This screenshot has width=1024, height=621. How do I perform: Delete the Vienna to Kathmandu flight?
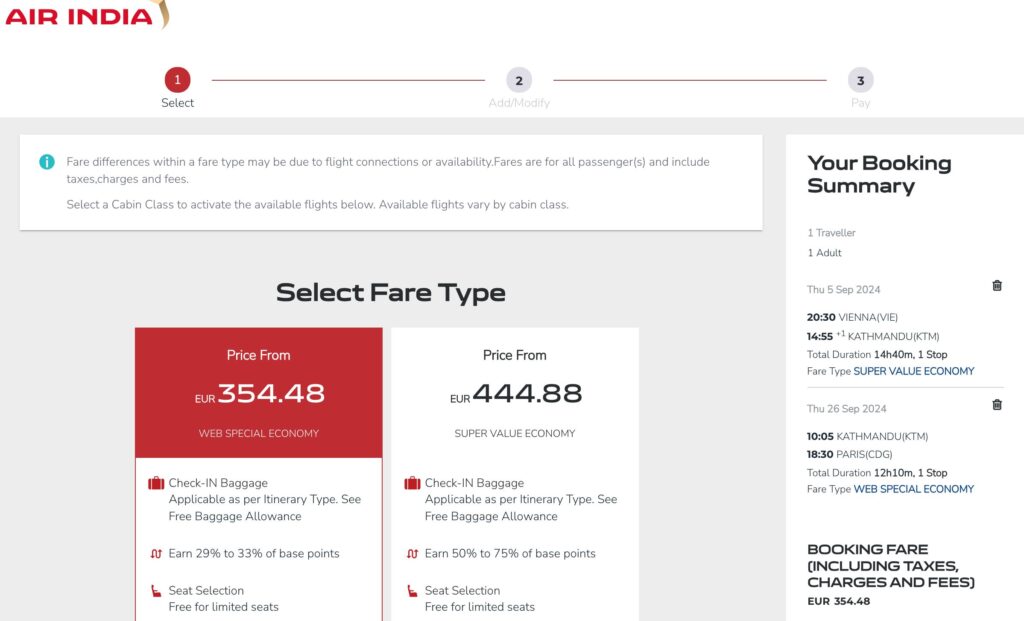click(997, 286)
